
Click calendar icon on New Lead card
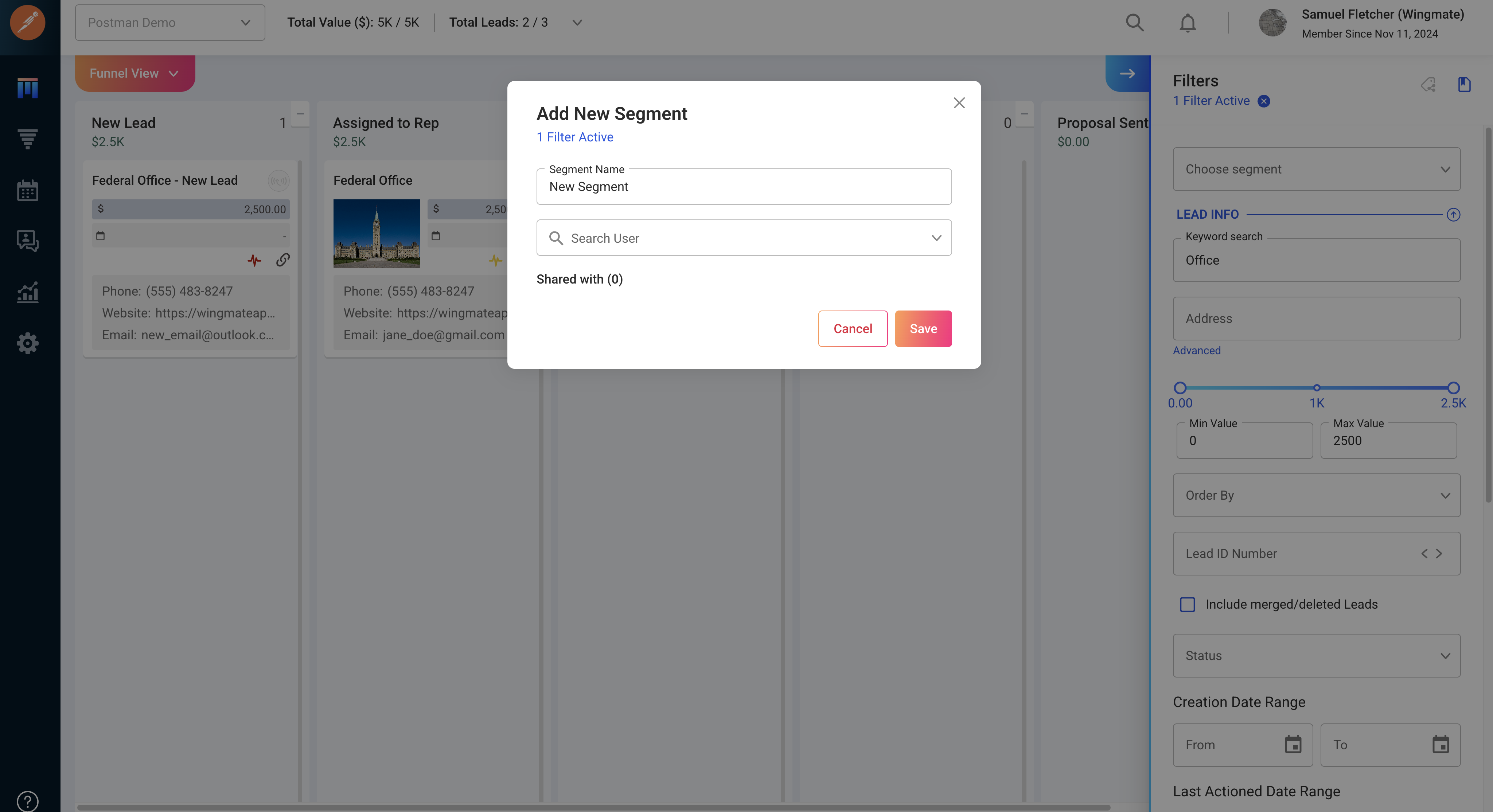coord(100,236)
